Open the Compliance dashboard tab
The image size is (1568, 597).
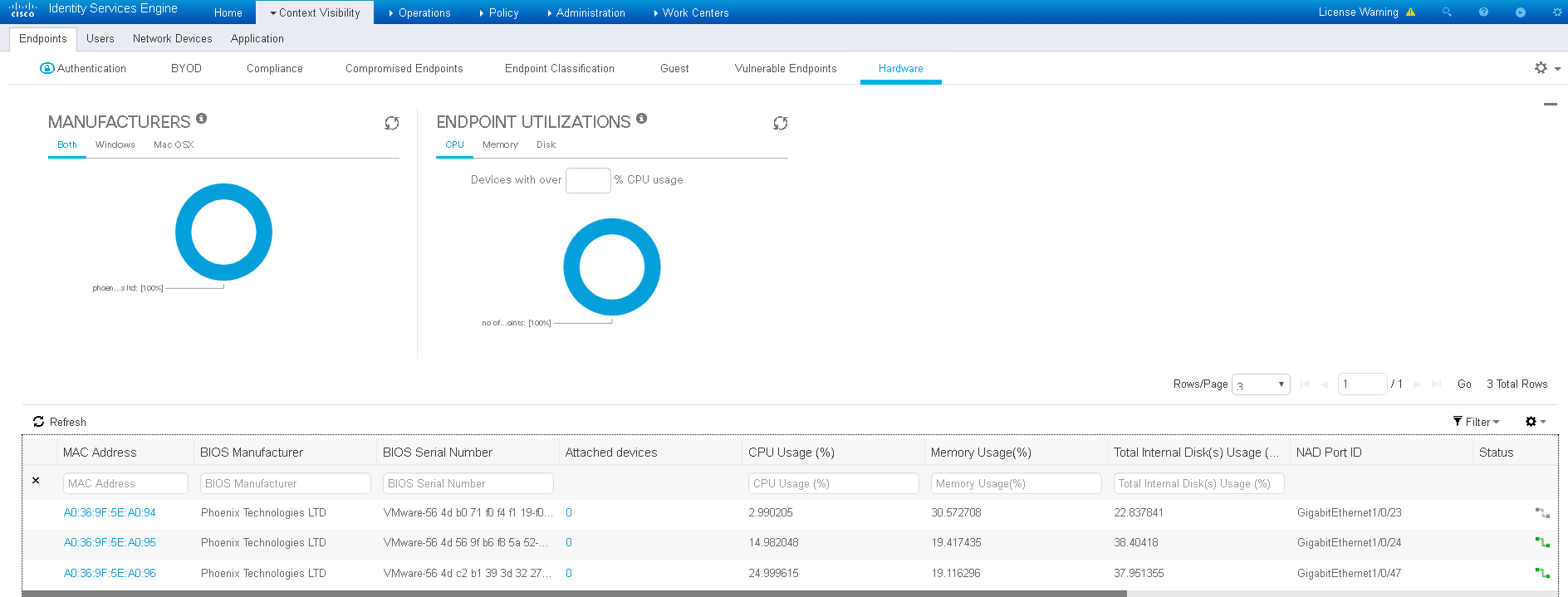pyautogui.click(x=275, y=68)
